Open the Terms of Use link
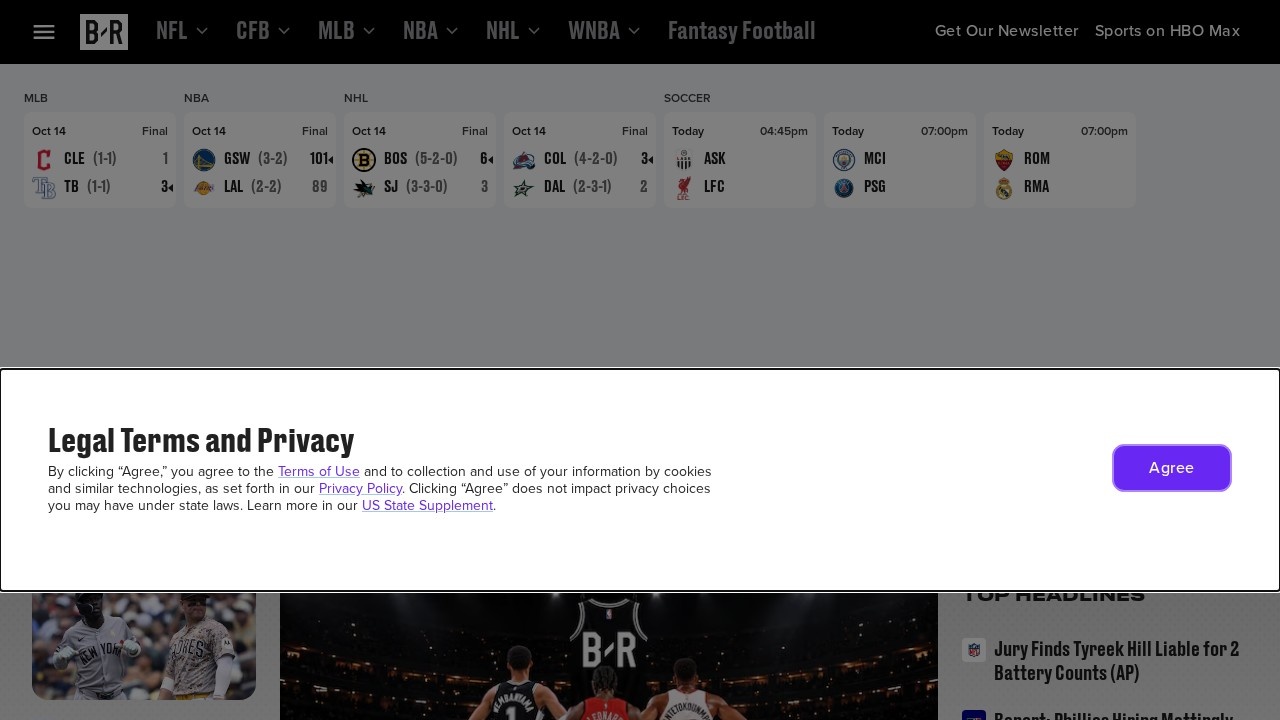The image size is (1280, 720). point(319,472)
